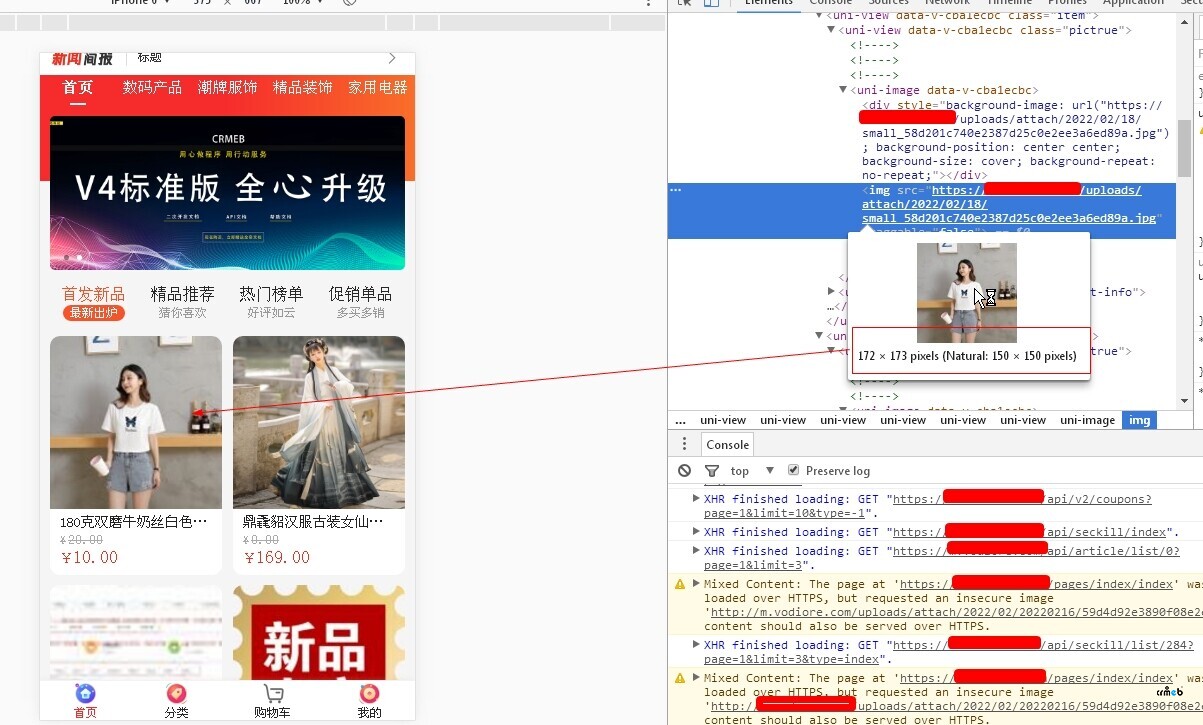Click the news headline arrow chevron
Image resolution: width=1203 pixels, height=725 pixels.
[392, 58]
